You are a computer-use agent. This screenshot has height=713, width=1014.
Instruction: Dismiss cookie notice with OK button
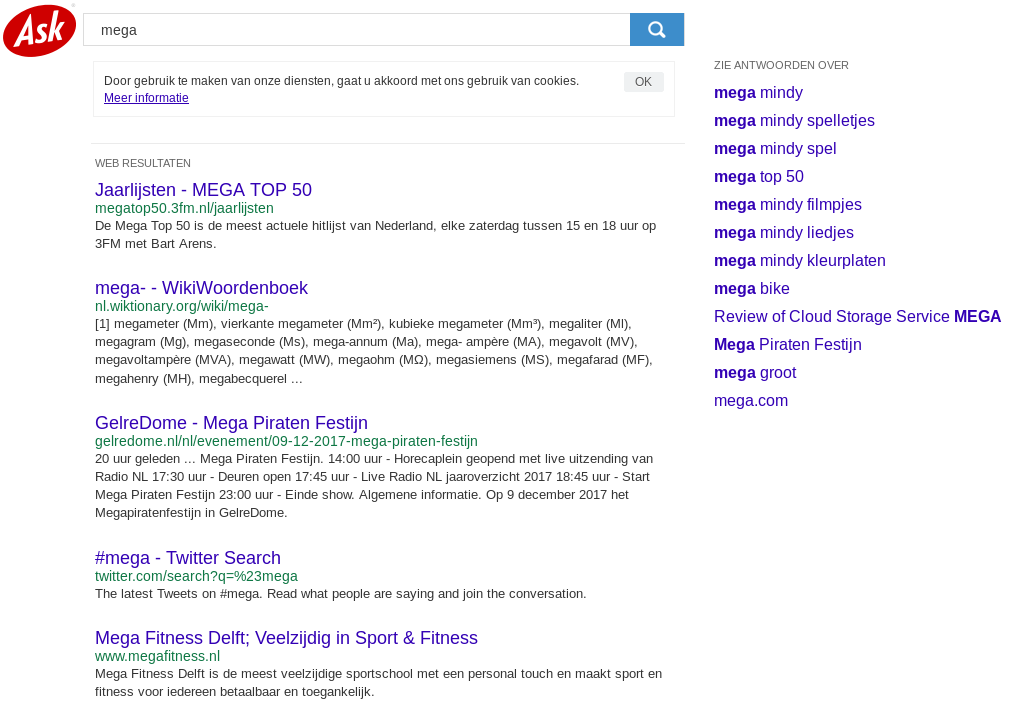pos(643,82)
